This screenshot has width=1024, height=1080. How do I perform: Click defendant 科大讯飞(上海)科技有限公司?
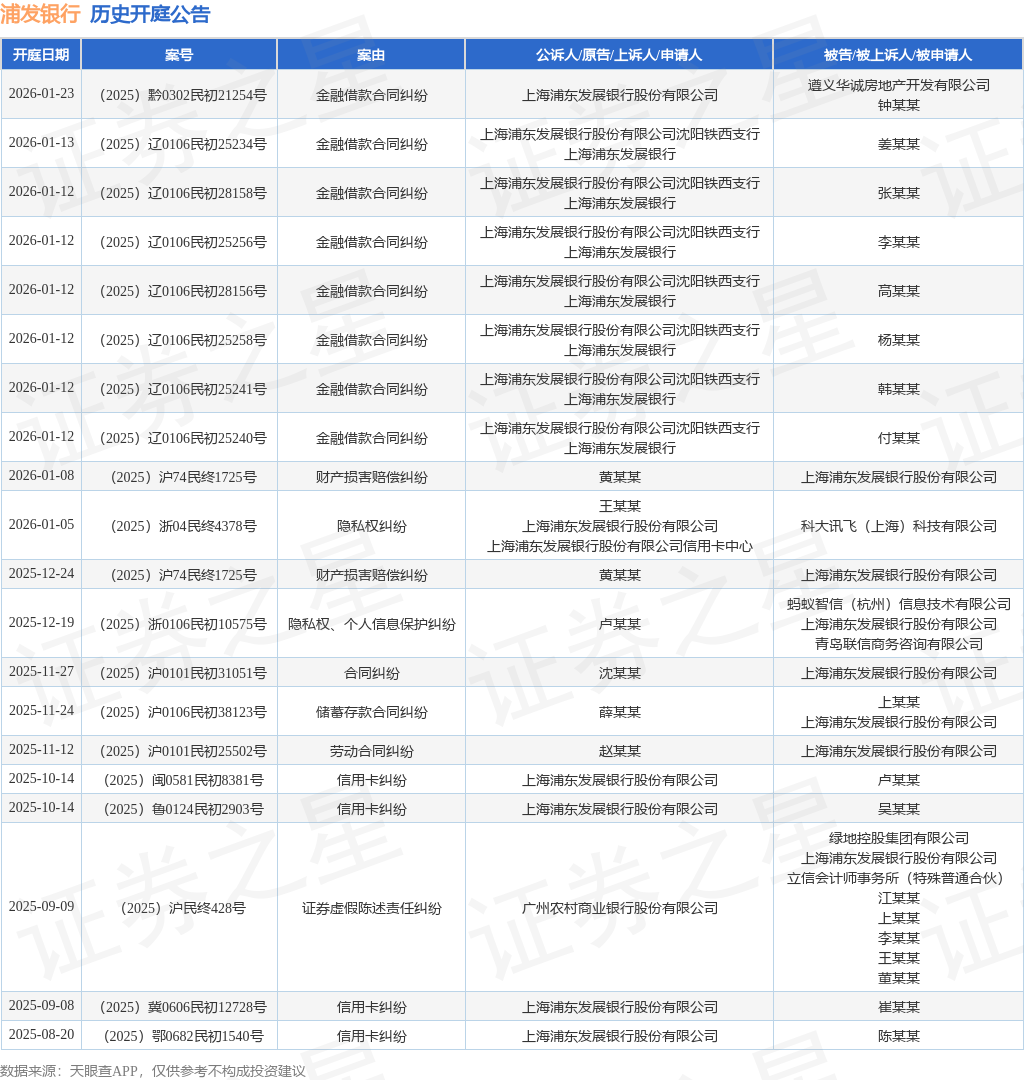[x=899, y=526]
